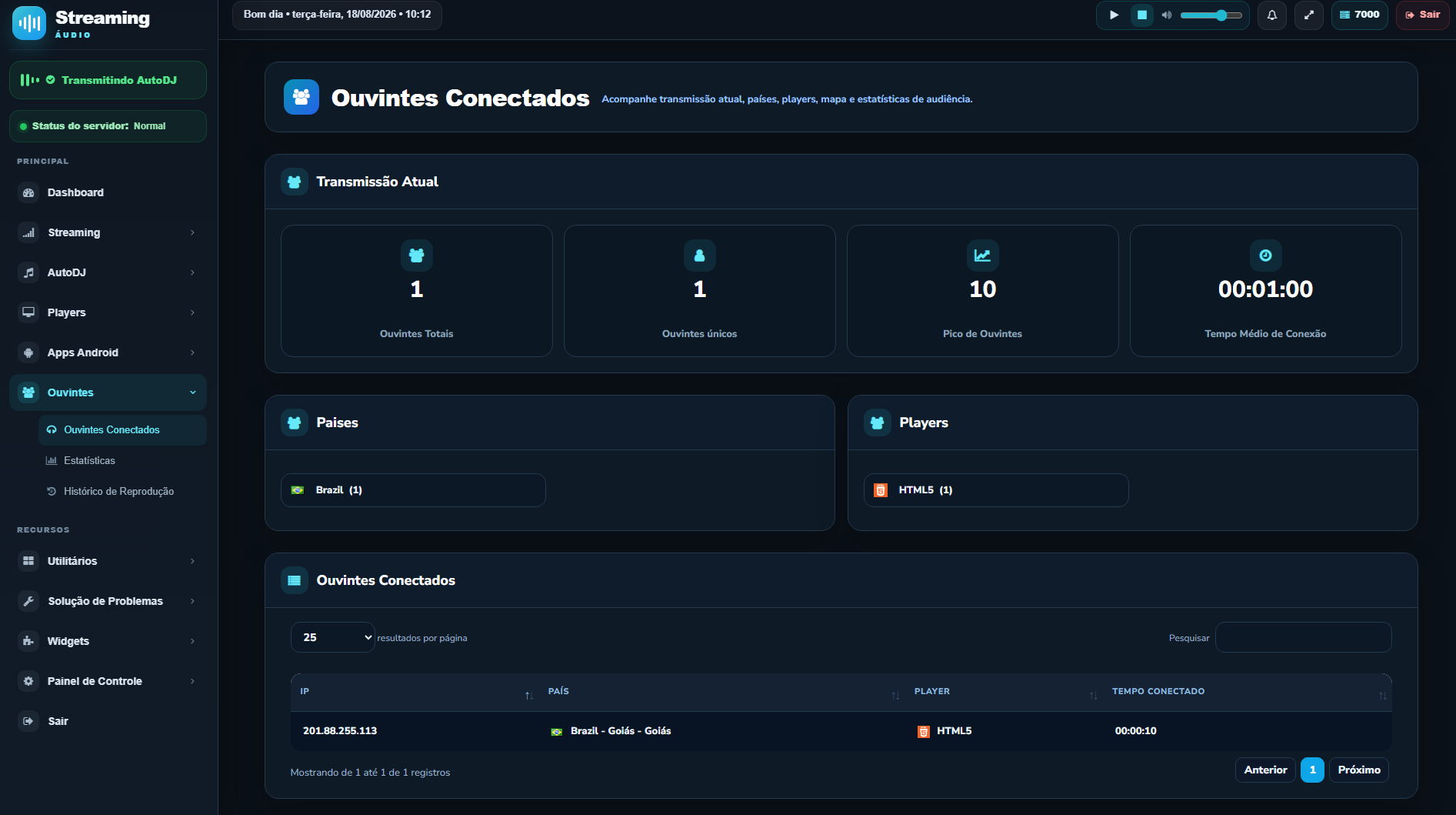Viewport: 1456px width, 815px height.
Task: Select the HTML5 (1) player entry
Action: pyautogui.click(x=996, y=490)
